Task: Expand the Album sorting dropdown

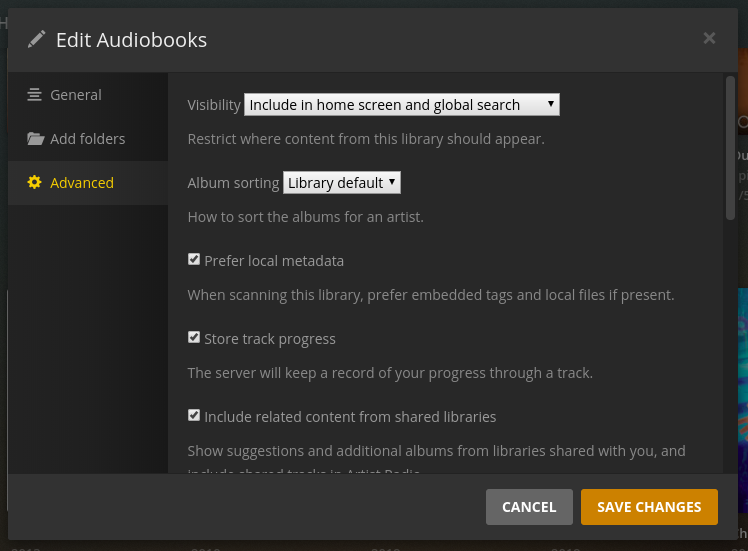Action: [342, 183]
